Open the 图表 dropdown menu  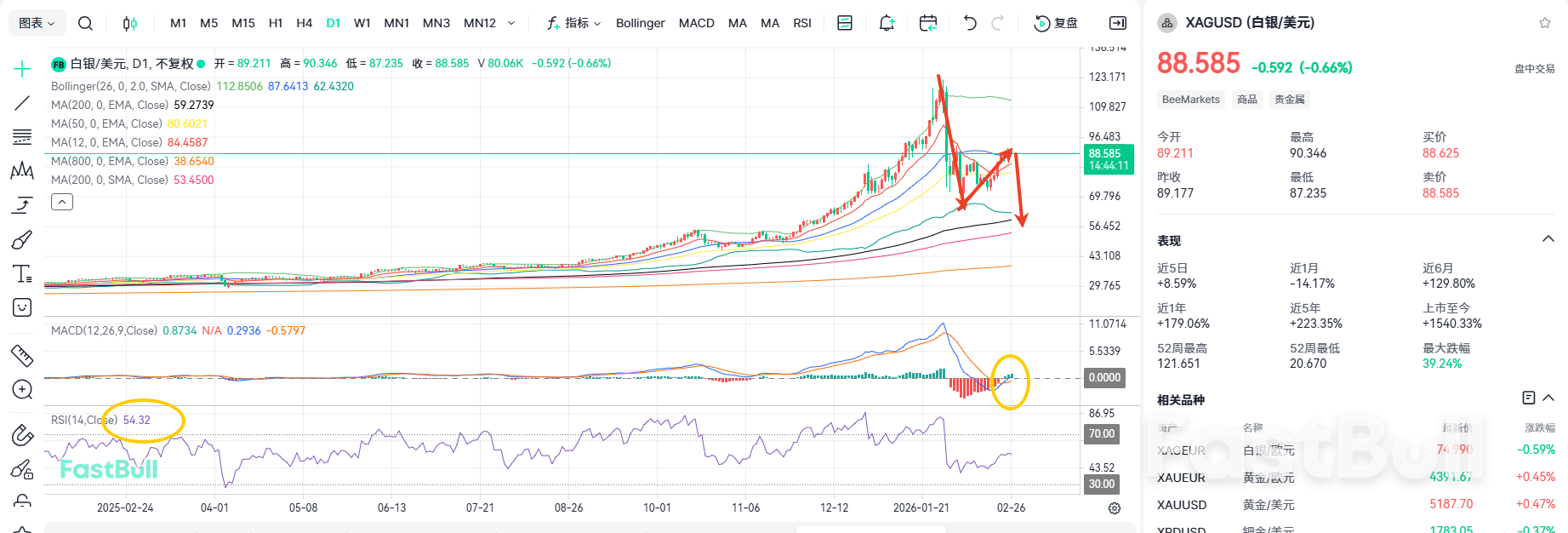(37, 23)
